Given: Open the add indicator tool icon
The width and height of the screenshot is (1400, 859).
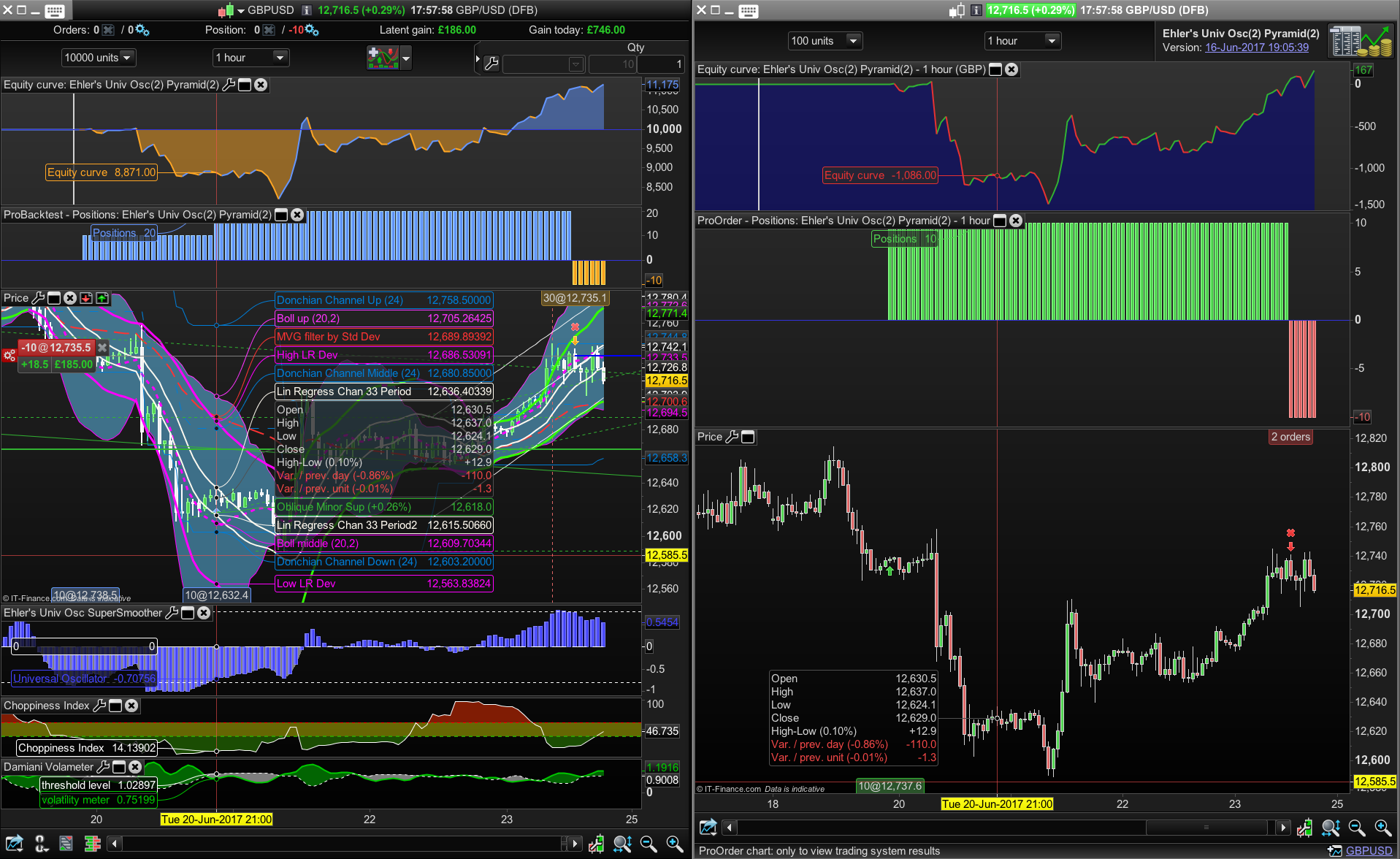Looking at the screenshot, I should 383,58.
